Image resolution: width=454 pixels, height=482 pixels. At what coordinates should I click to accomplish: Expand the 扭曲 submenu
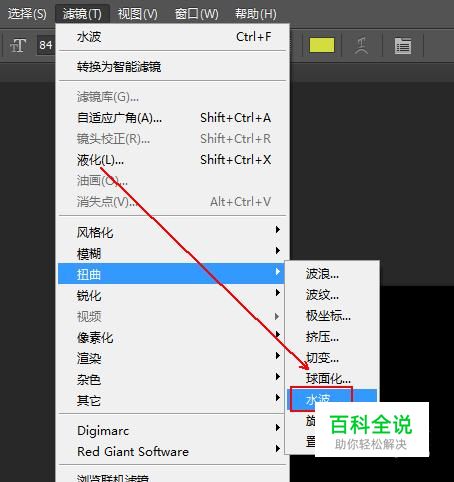(x=171, y=274)
